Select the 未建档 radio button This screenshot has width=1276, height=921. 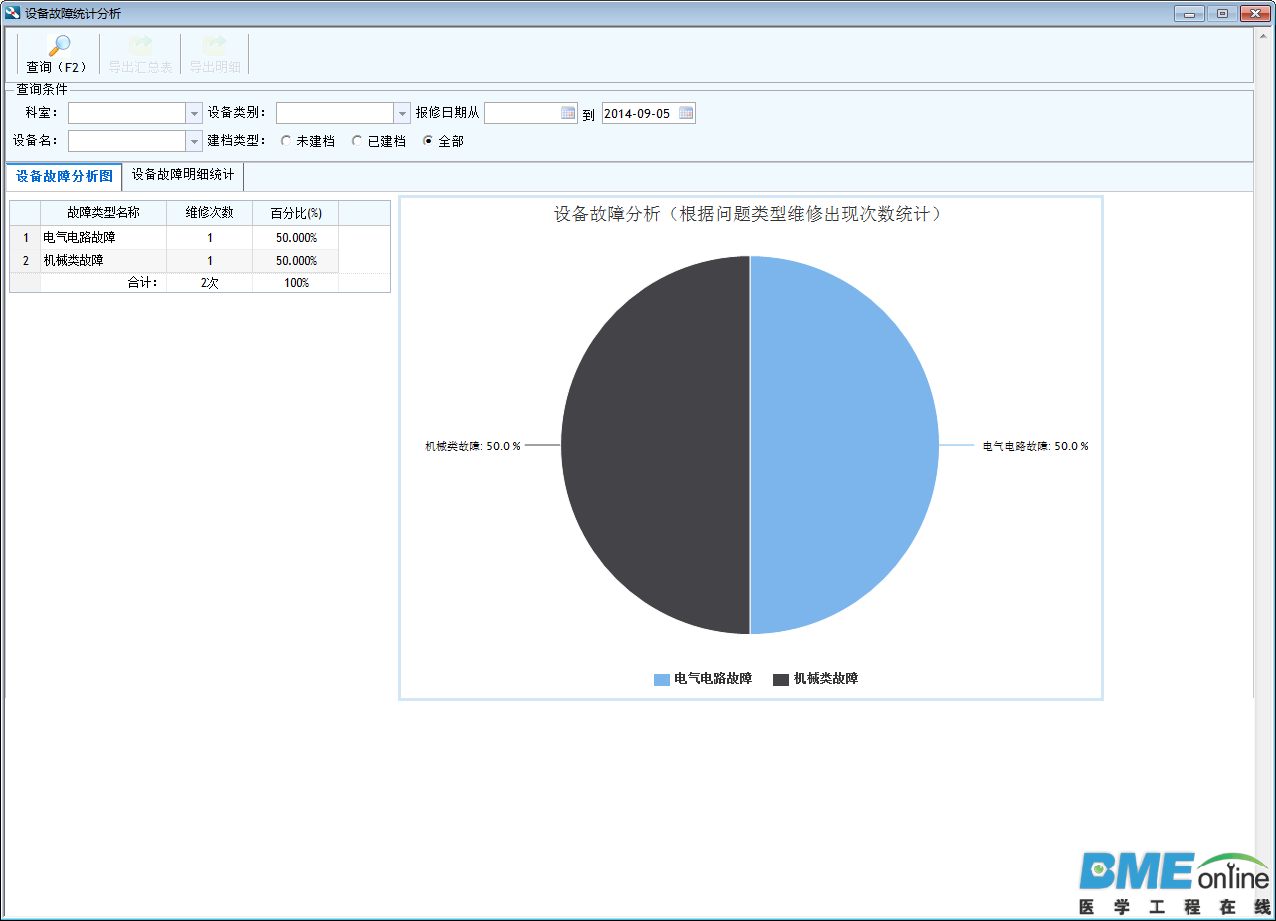point(285,141)
